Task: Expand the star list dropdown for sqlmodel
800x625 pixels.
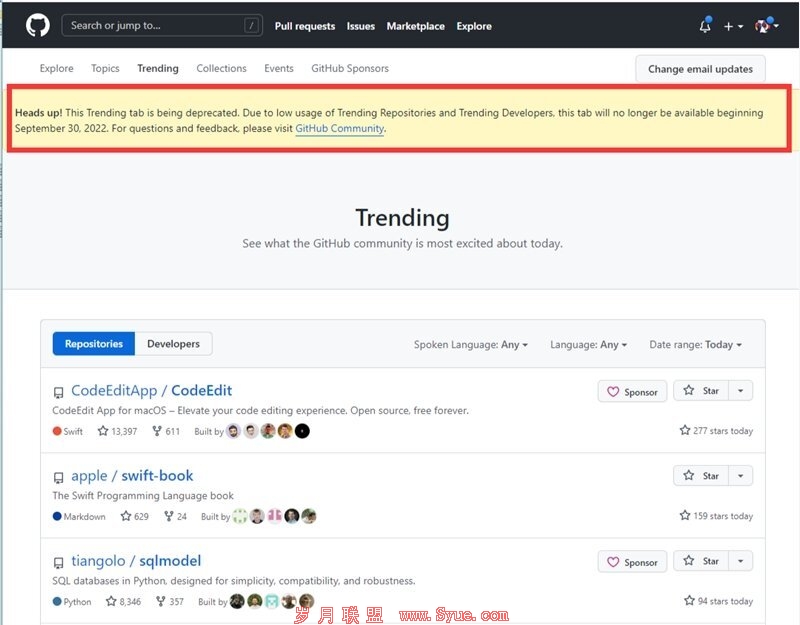Action: click(740, 561)
